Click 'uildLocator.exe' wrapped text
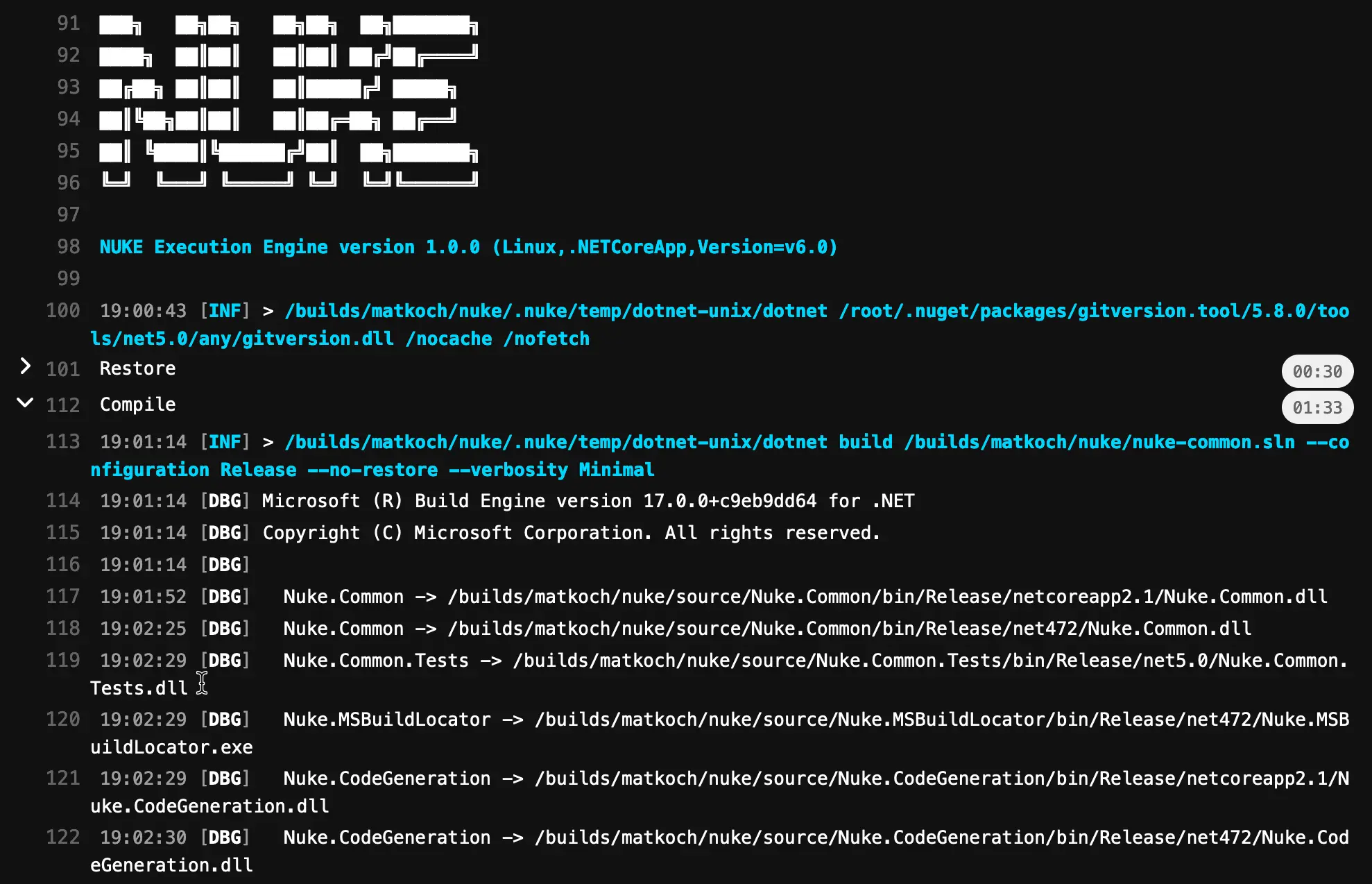 pos(171,747)
